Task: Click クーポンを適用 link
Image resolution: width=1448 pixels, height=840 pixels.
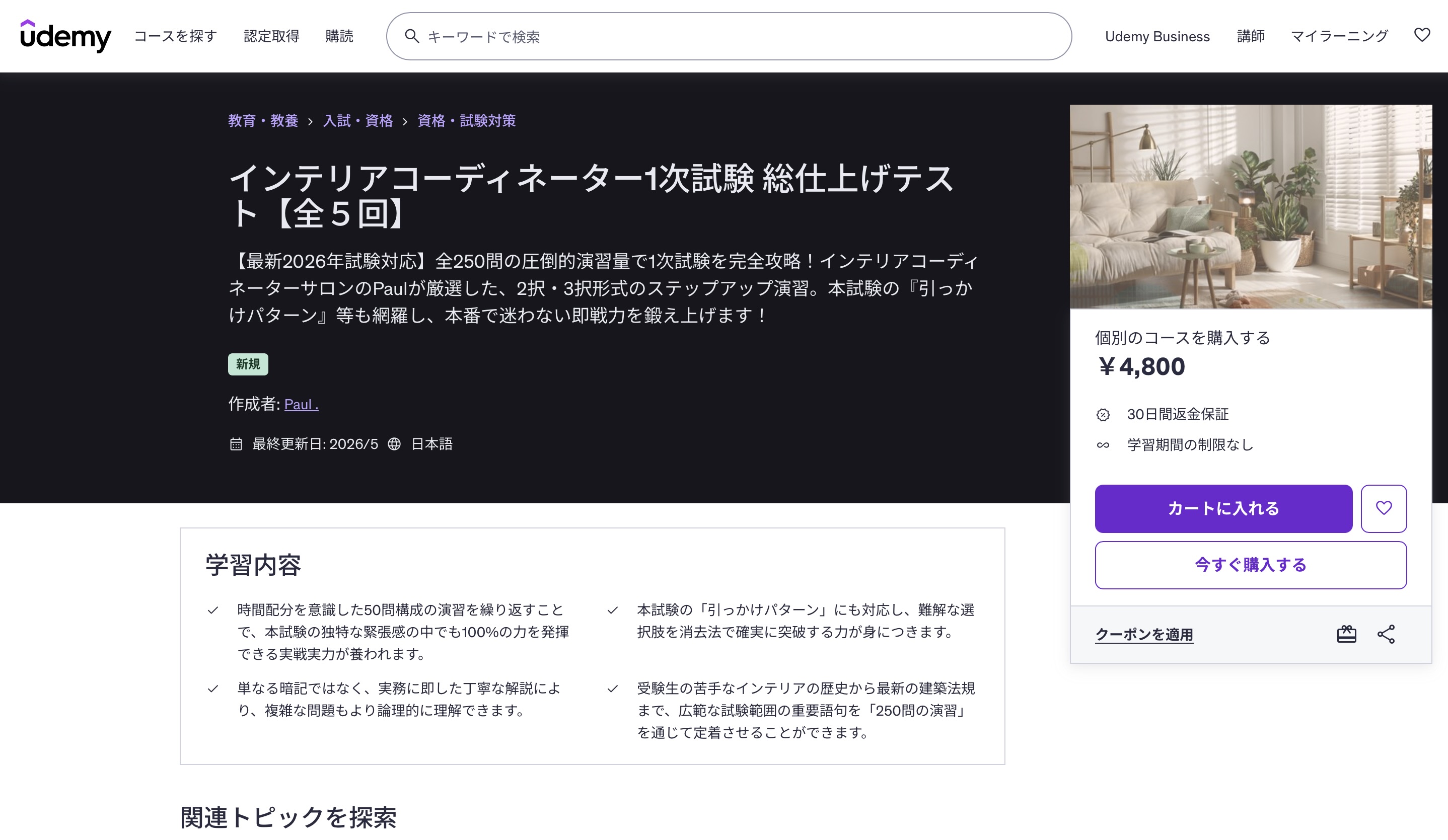Action: pyautogui.click(x=1143, y=634)
